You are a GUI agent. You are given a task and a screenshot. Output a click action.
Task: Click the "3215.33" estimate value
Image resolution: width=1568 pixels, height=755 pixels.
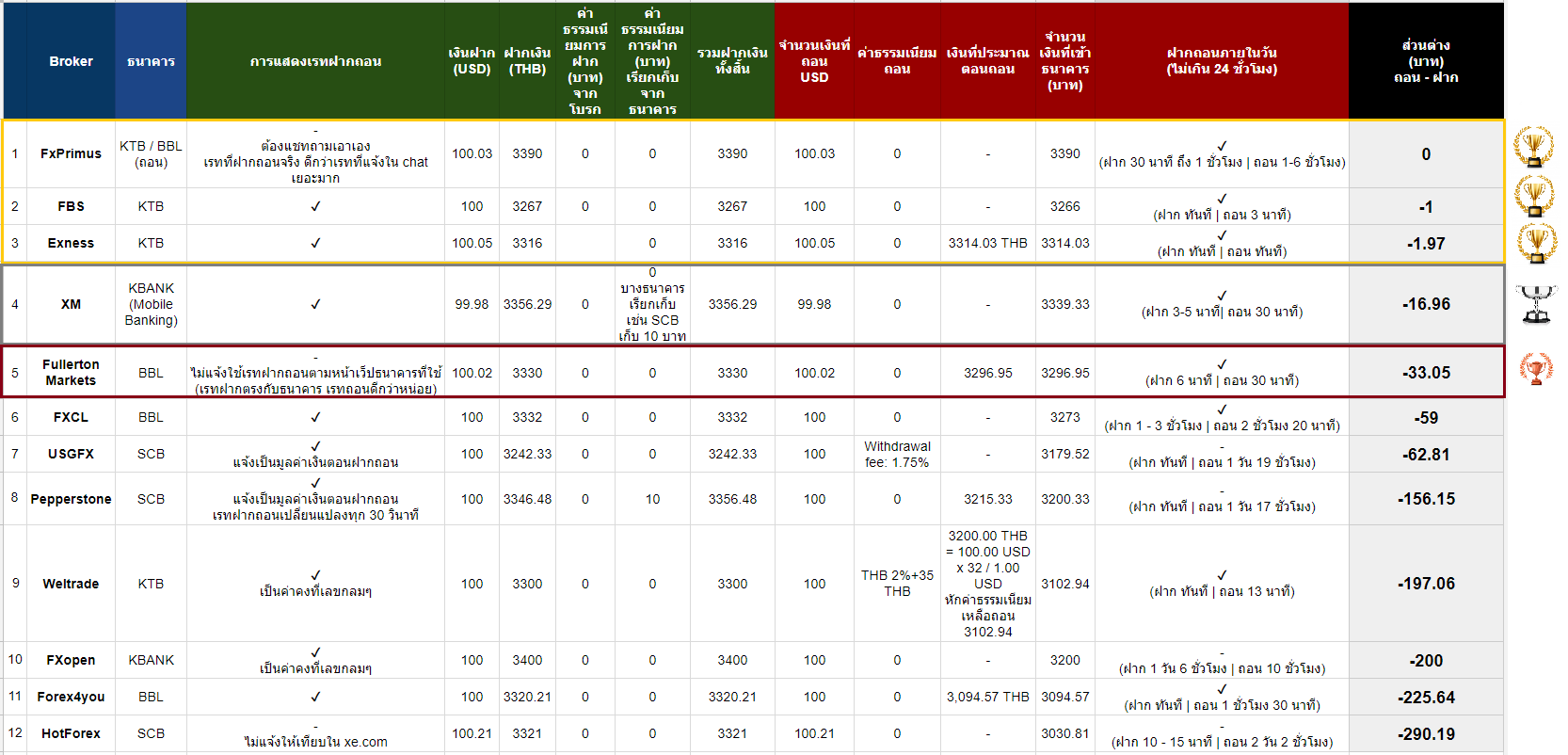click(987, 499)
